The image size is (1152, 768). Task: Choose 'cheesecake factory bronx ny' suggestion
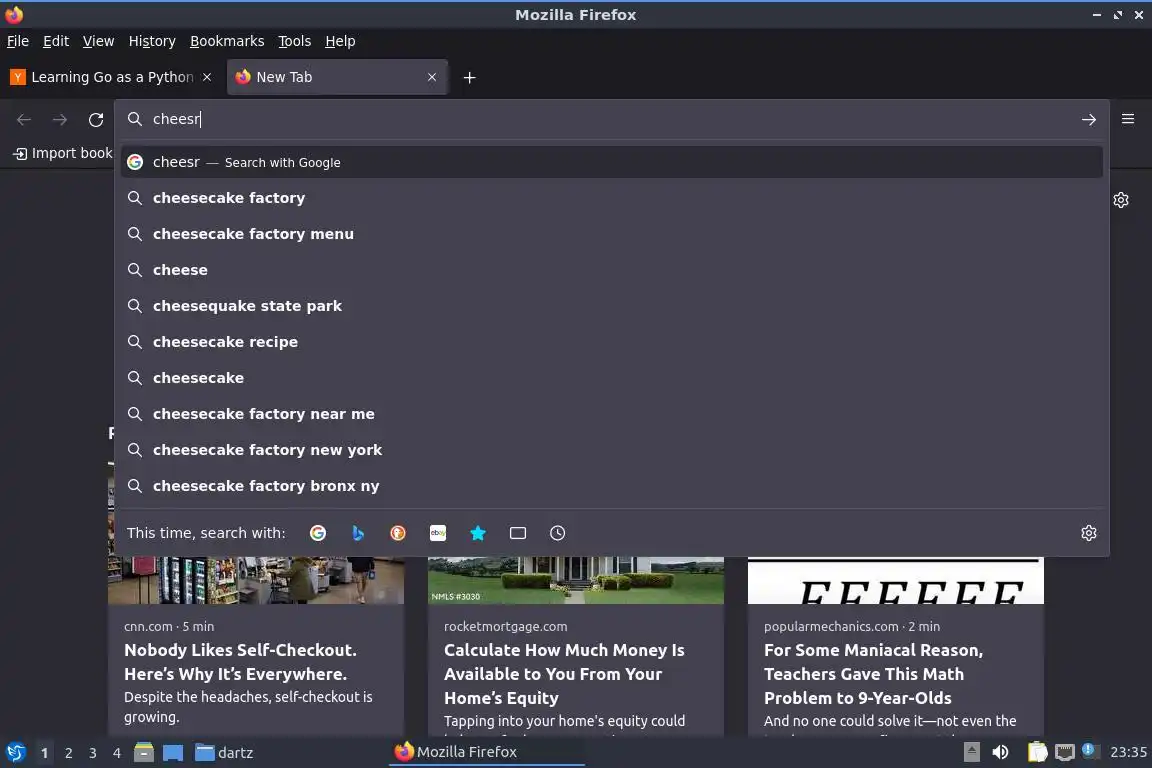(x=611, y=486)
